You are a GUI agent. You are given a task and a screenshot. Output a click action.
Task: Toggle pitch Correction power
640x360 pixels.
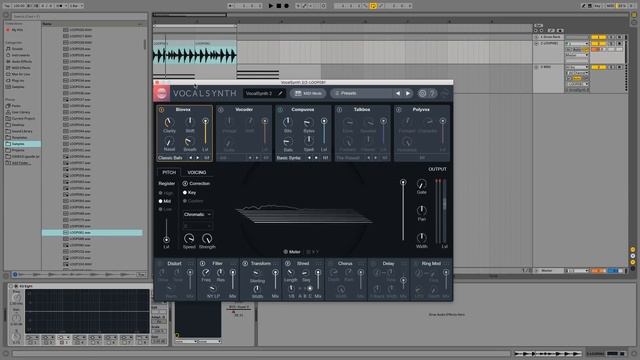185,184
